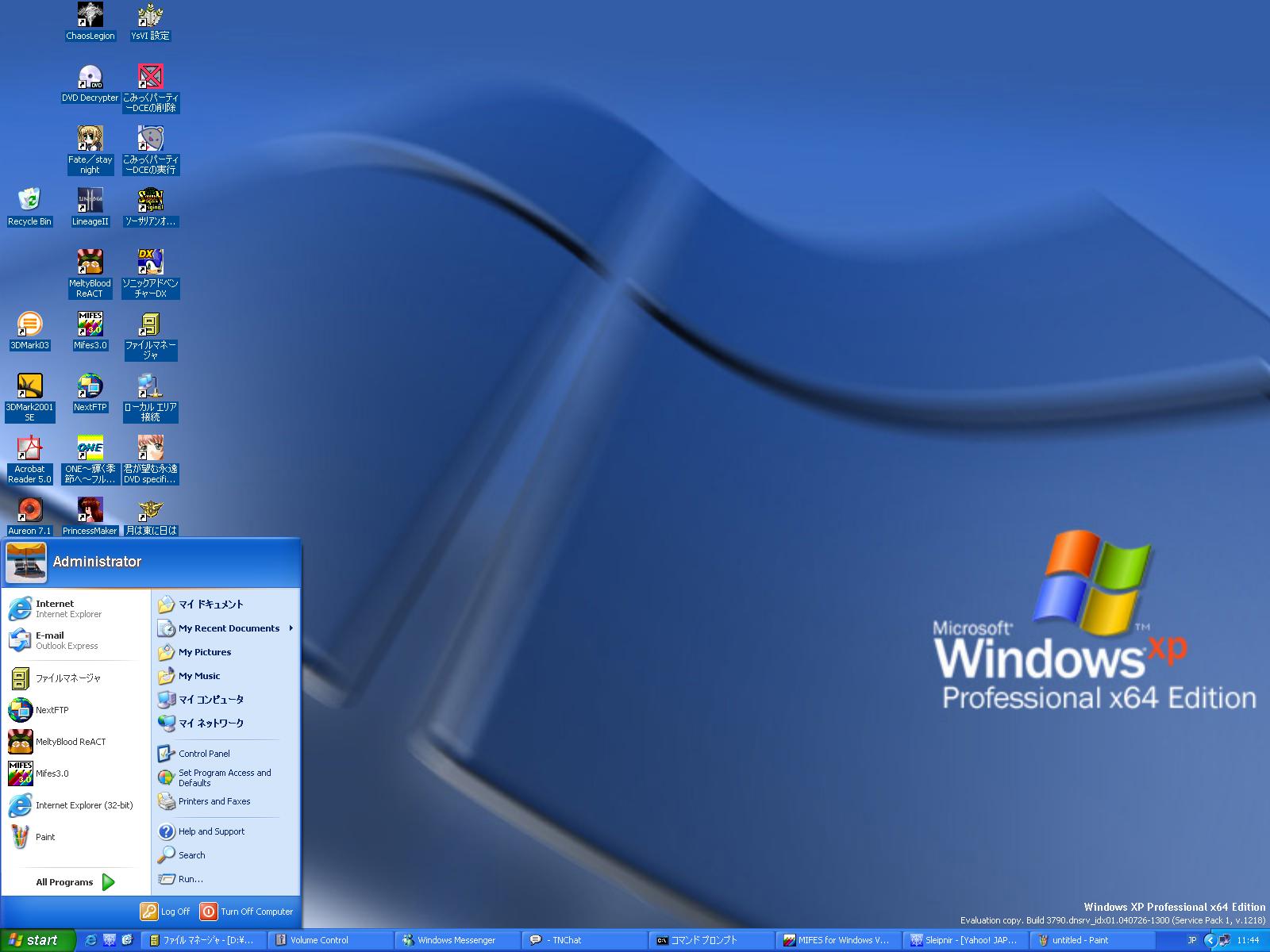Launch the 3DMark03 desktop shortcut
Screen dimensions: 1270x952
coord(29,325)
